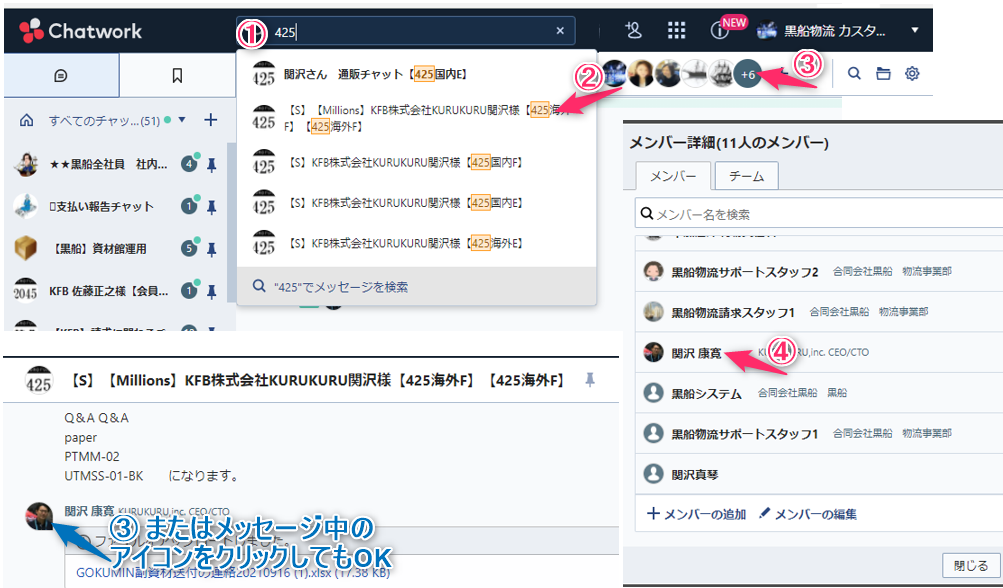Open the file folder icon
The width and height of the screenshot is (1003, 588).
(883, 74)
